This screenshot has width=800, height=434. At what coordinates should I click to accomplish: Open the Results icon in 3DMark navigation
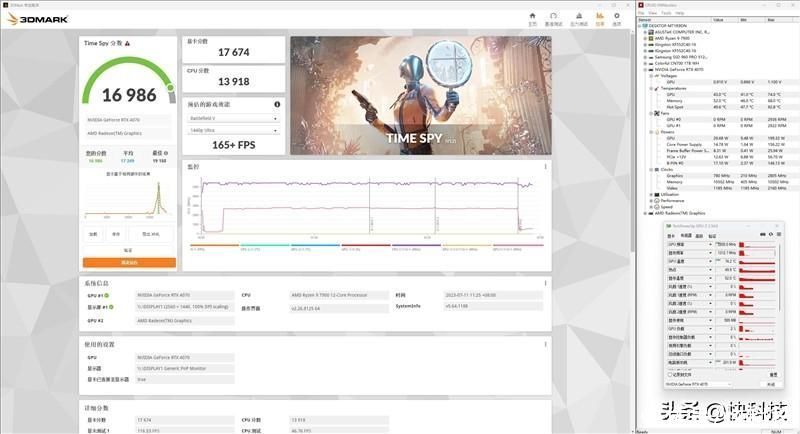pyautogui.click(x=600, y=16)
